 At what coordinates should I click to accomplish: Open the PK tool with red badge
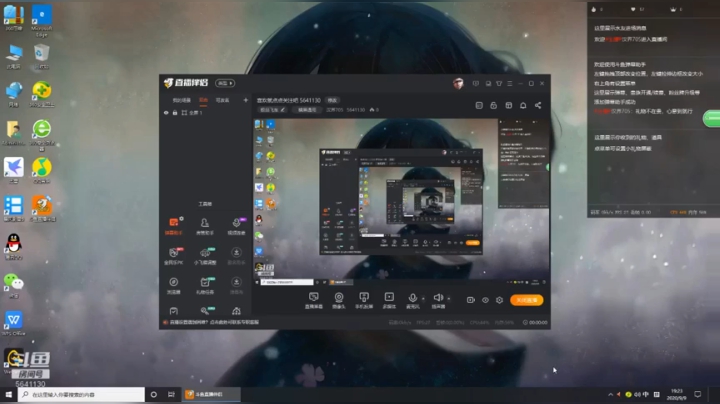tap(174, 256)
